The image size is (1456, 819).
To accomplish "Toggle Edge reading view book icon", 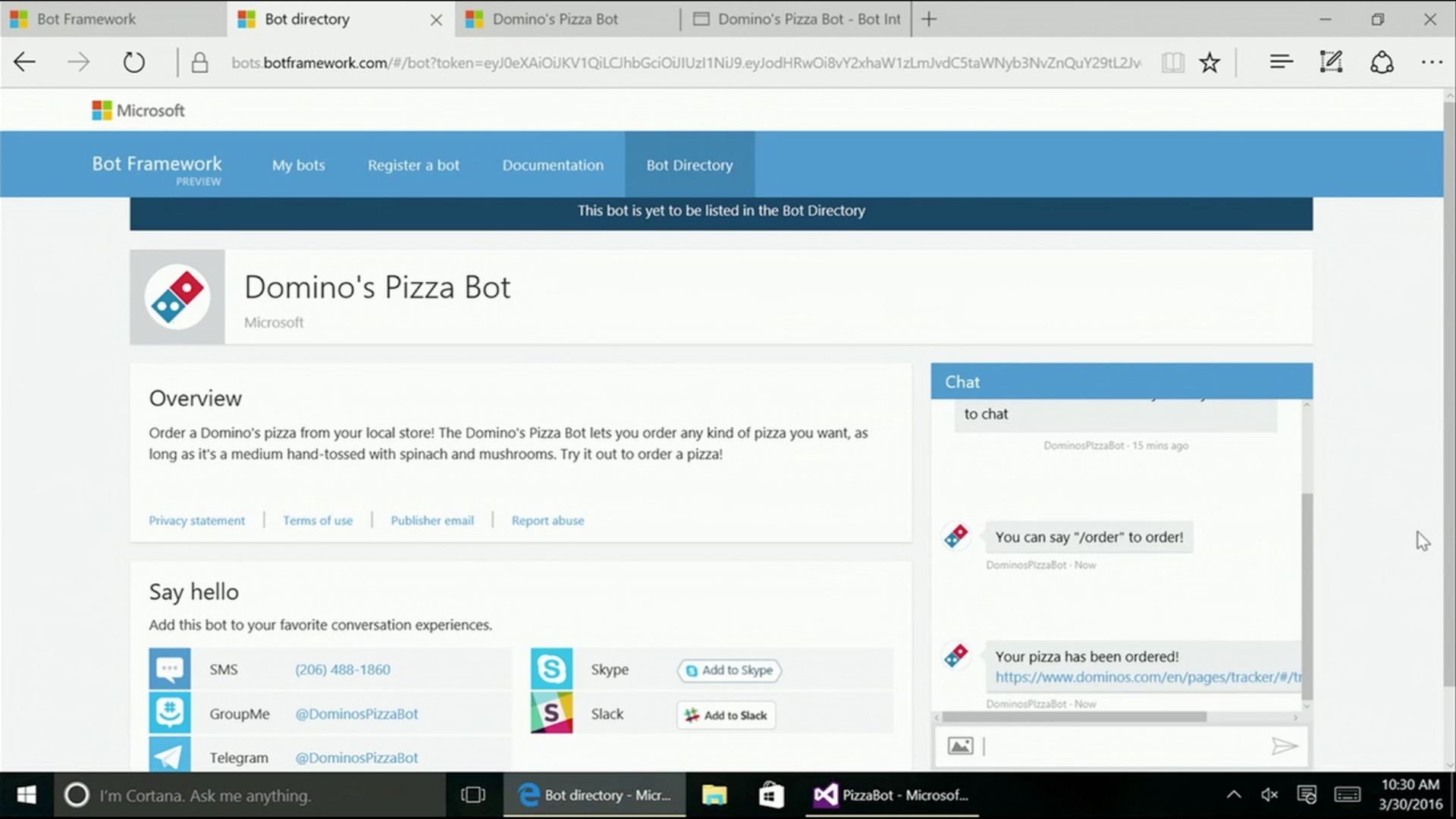I will (x=1172, y=62).
